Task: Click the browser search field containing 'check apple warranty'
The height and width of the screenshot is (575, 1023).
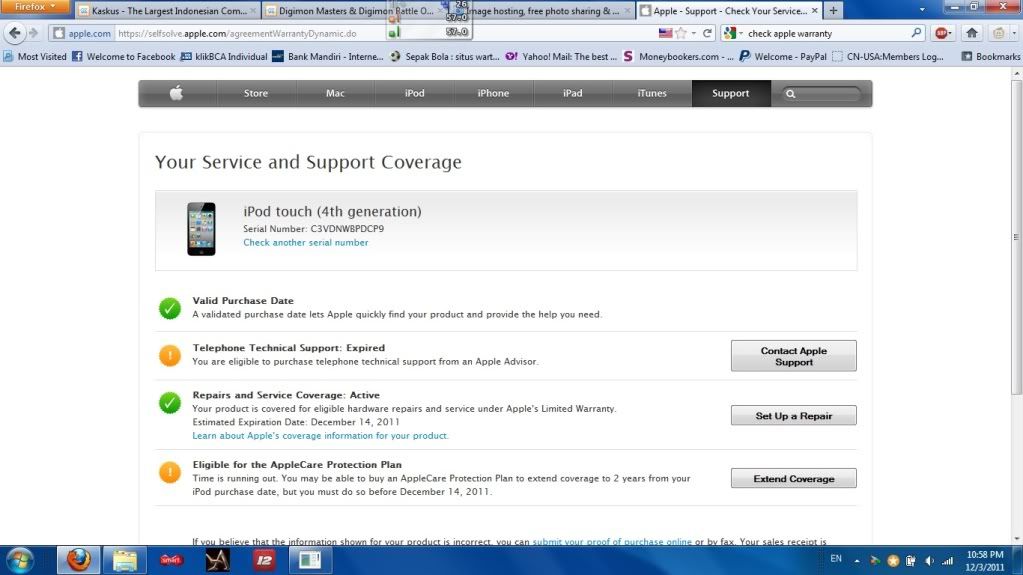Action: [x=827, y=33]
